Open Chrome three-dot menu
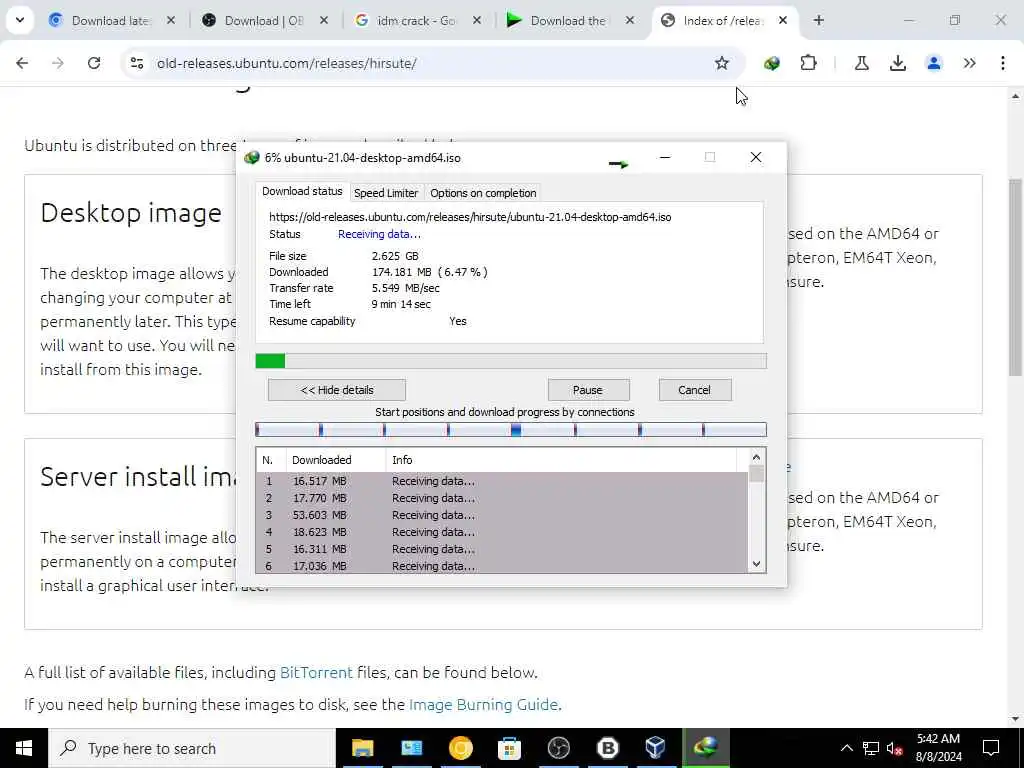The image size is (1024, 768). click(x=1002, y=63)
